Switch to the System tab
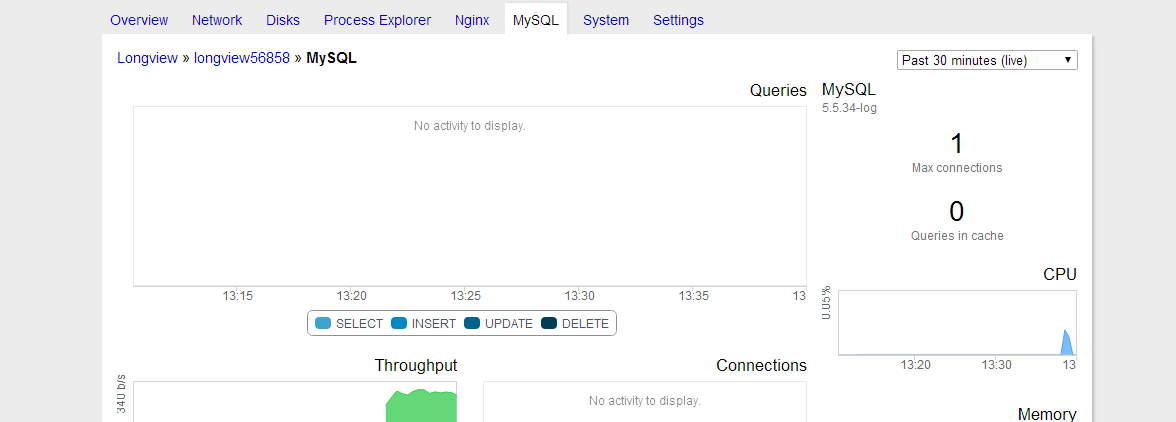1176x422 pixels. 606,20
